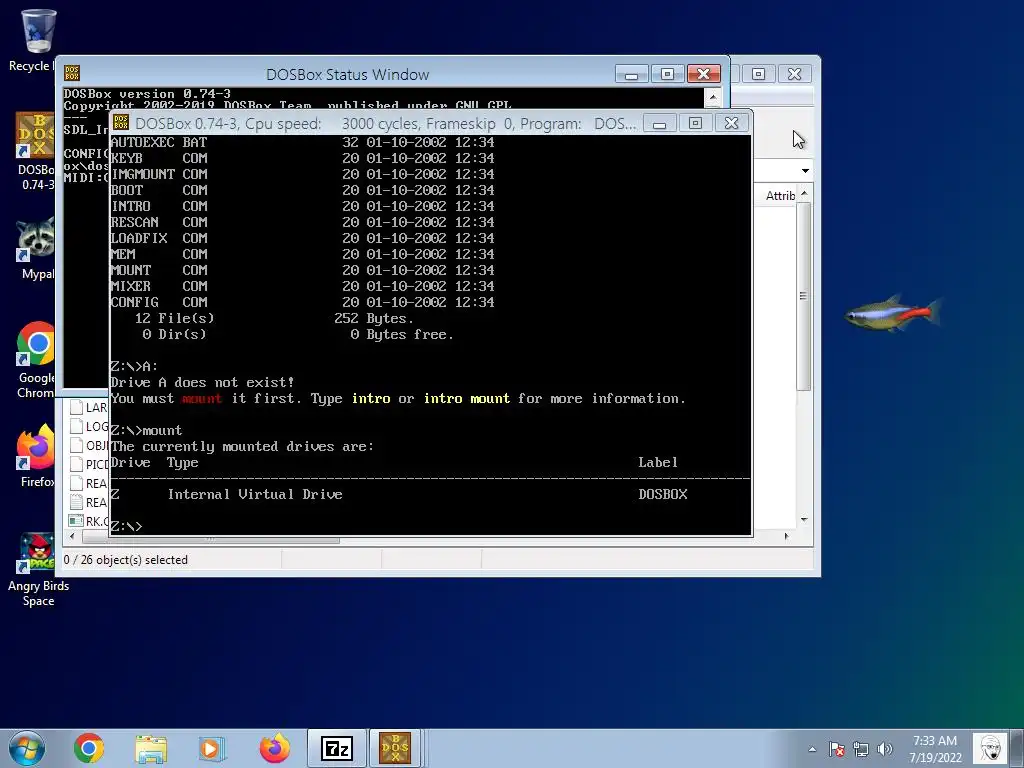Click the 7-Zip horizontal scrollbar right arrow

[x=786, y=537]
